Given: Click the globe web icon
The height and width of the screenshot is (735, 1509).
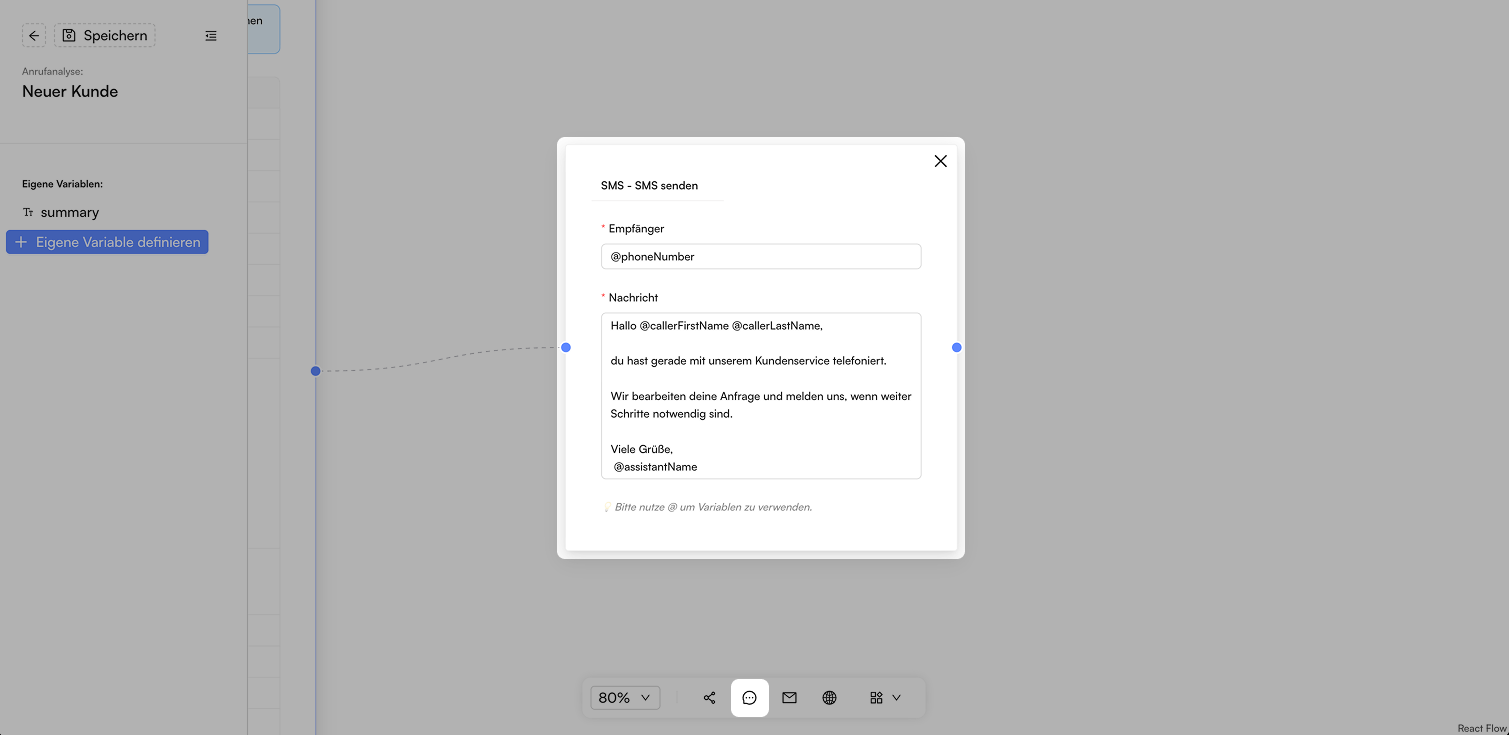Looking at the screenshot, I should point(829,698).
